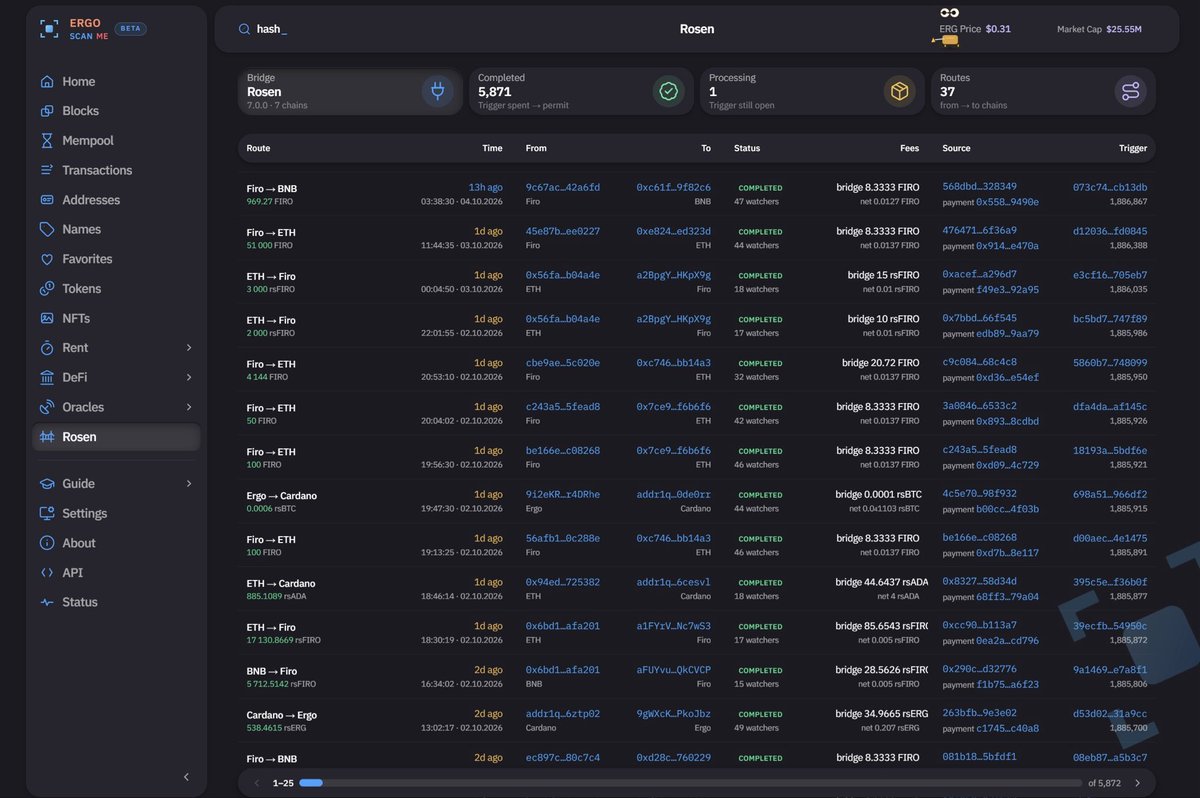Go to next page chevron
The image size is (1200, 798).
(x=1137, y=783)
